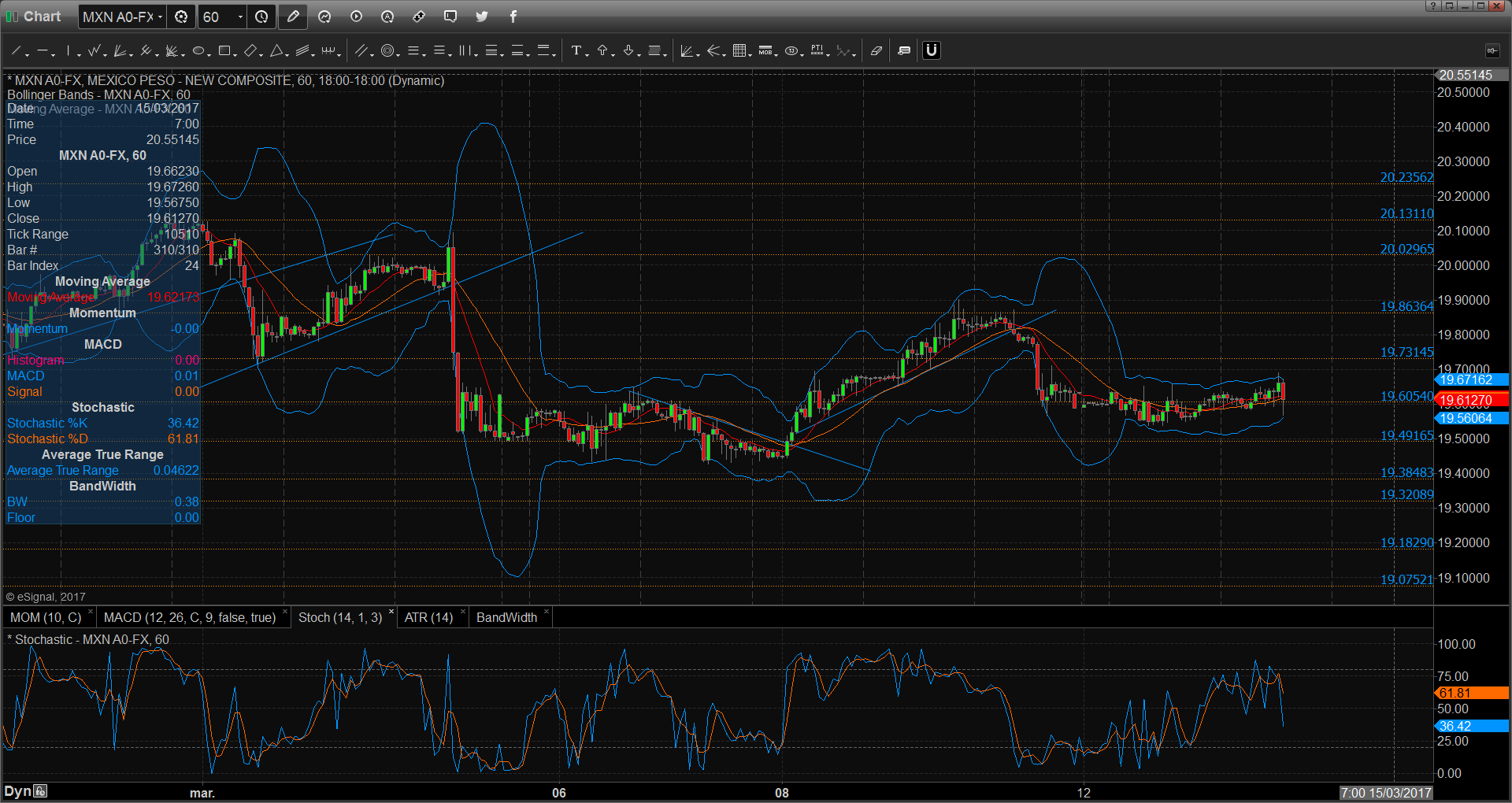Select the text annotation T tool
Screen dimensions: 1512x803
(x=576, y=51)
